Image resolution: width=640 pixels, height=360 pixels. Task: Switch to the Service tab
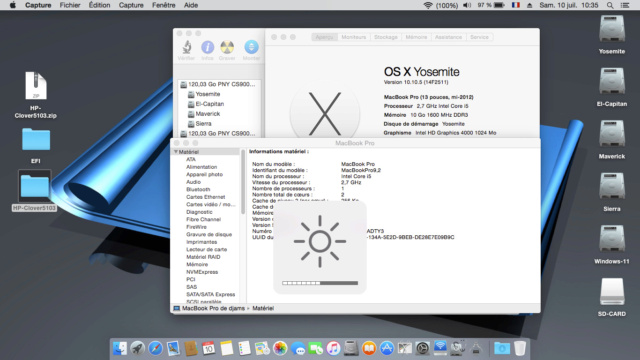click(x=479, y=37)
